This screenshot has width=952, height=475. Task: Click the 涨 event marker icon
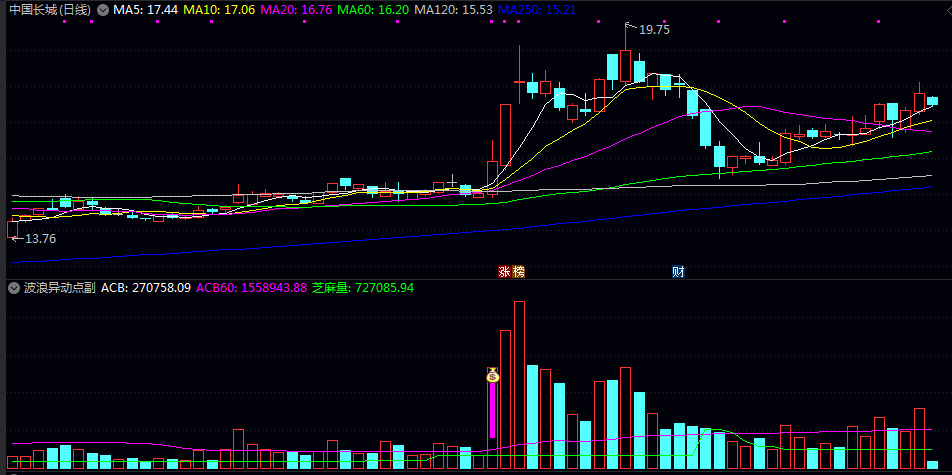tap(505, 272)
